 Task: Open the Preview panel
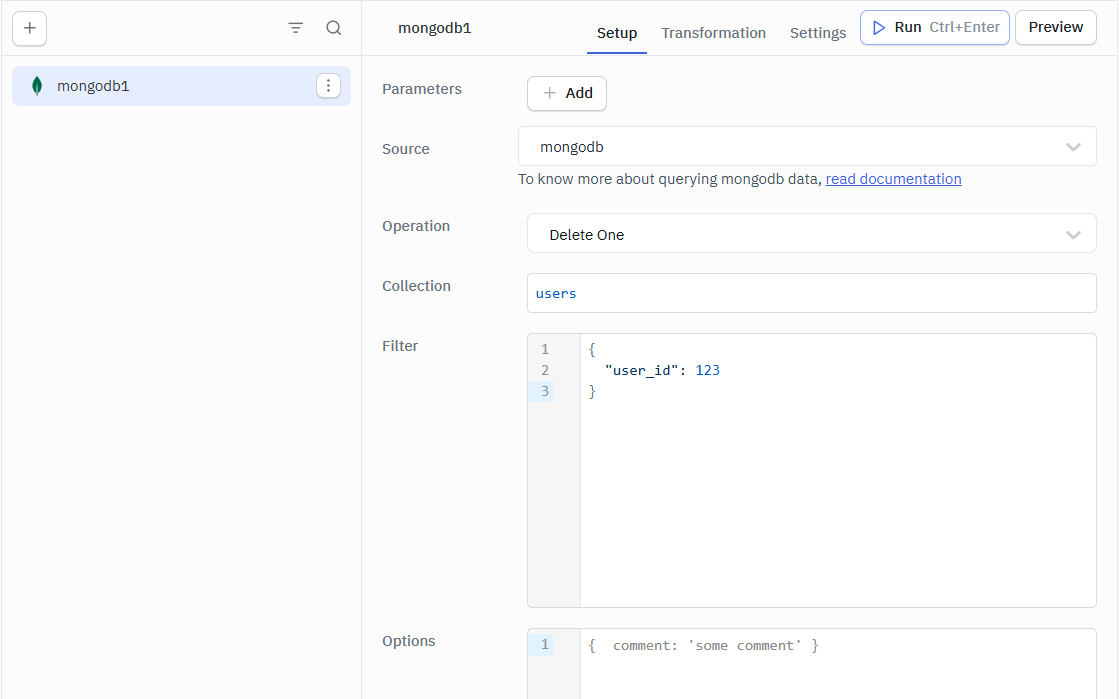[1055, 27]
